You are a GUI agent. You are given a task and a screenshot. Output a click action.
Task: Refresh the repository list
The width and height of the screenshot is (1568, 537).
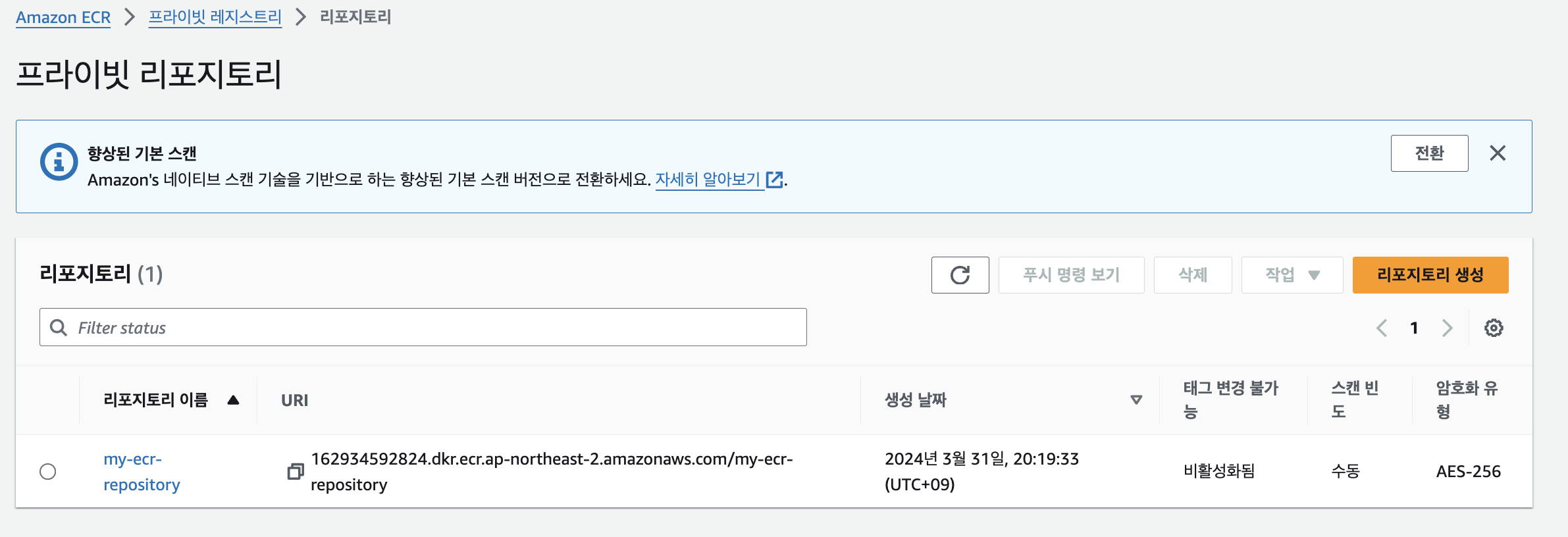click(x=960, y=275)
